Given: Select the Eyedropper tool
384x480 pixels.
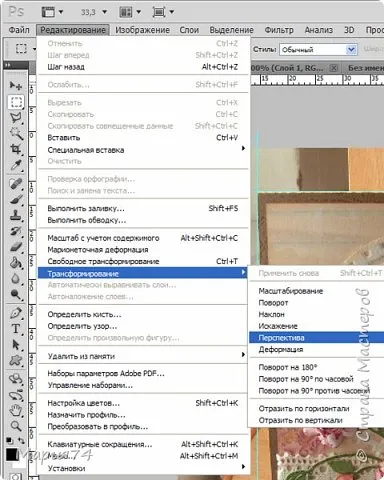Looking at the screenshot, I should tap(16, 165).
